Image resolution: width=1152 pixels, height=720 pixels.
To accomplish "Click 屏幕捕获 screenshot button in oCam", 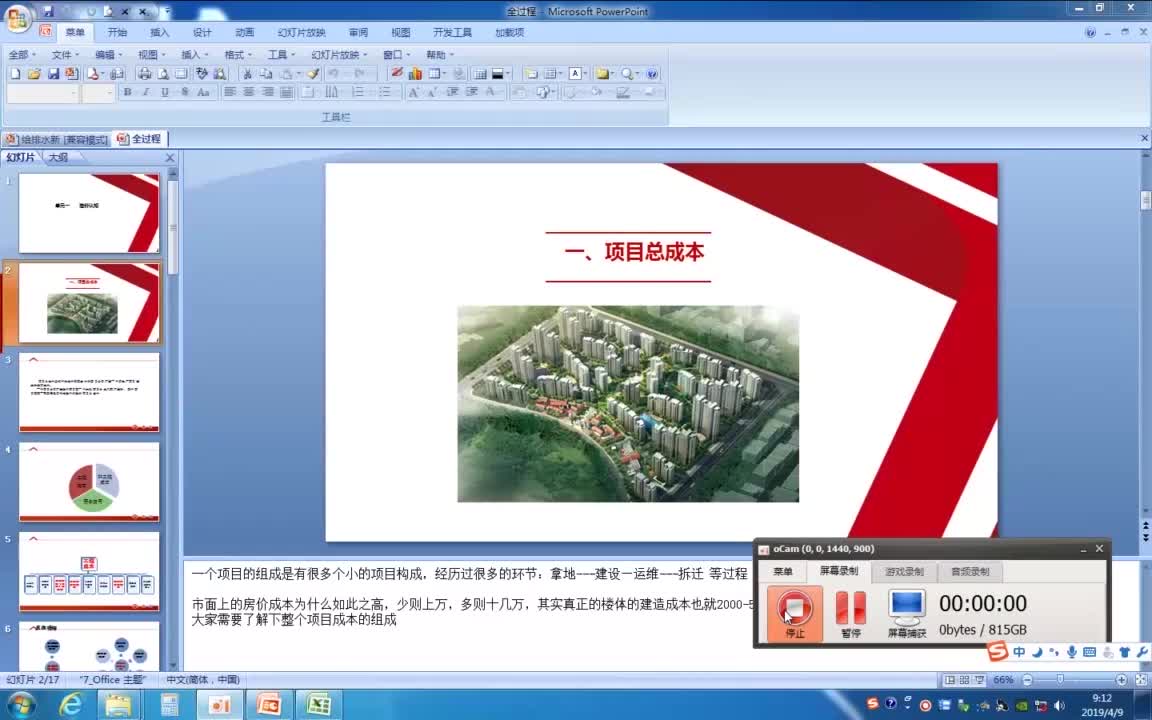I will click(x=907, y=613).
